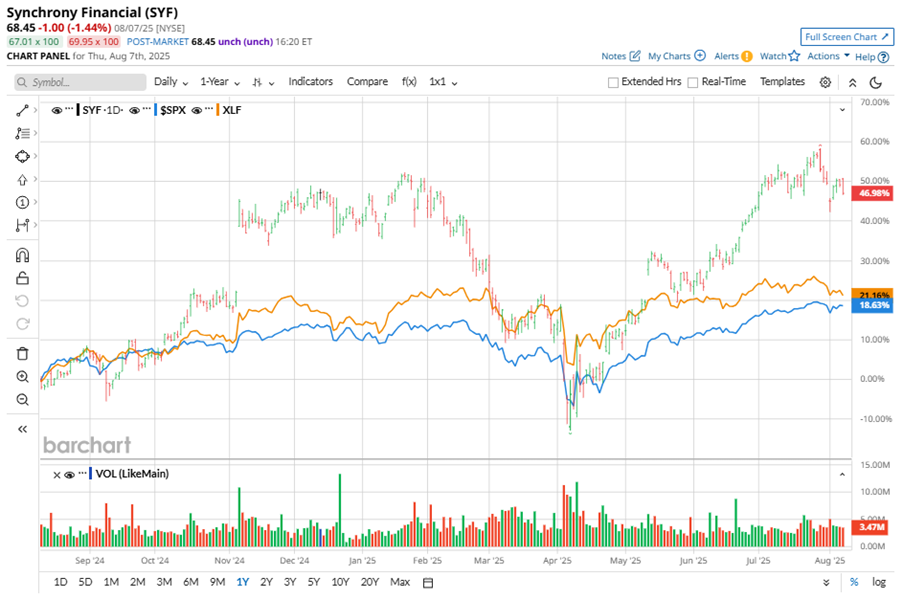This screenshot has width=903, height=599.
Task: Select the Max time range
Action: coord(400,582)
